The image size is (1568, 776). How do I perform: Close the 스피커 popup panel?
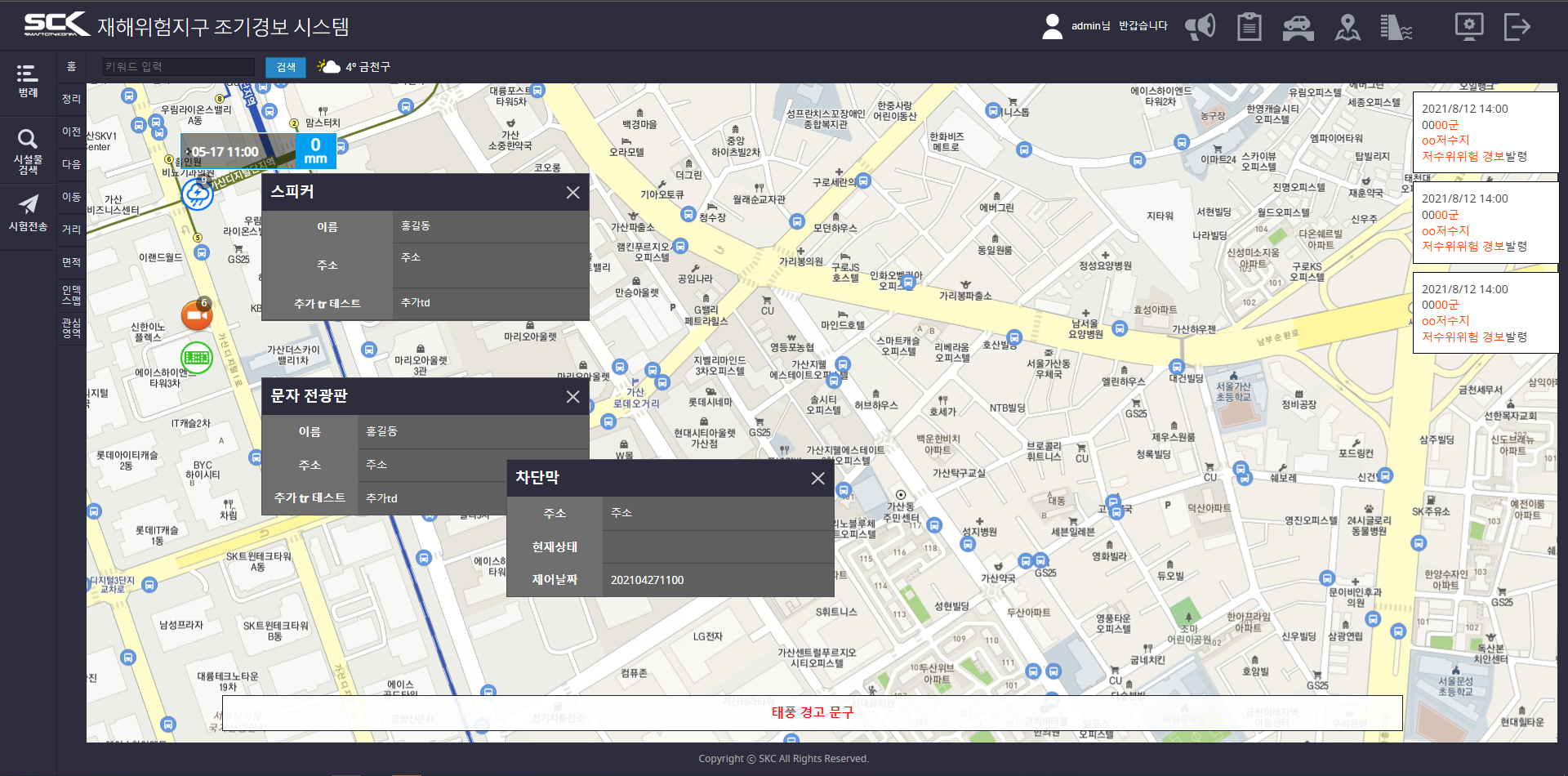[x=572, y=193]
